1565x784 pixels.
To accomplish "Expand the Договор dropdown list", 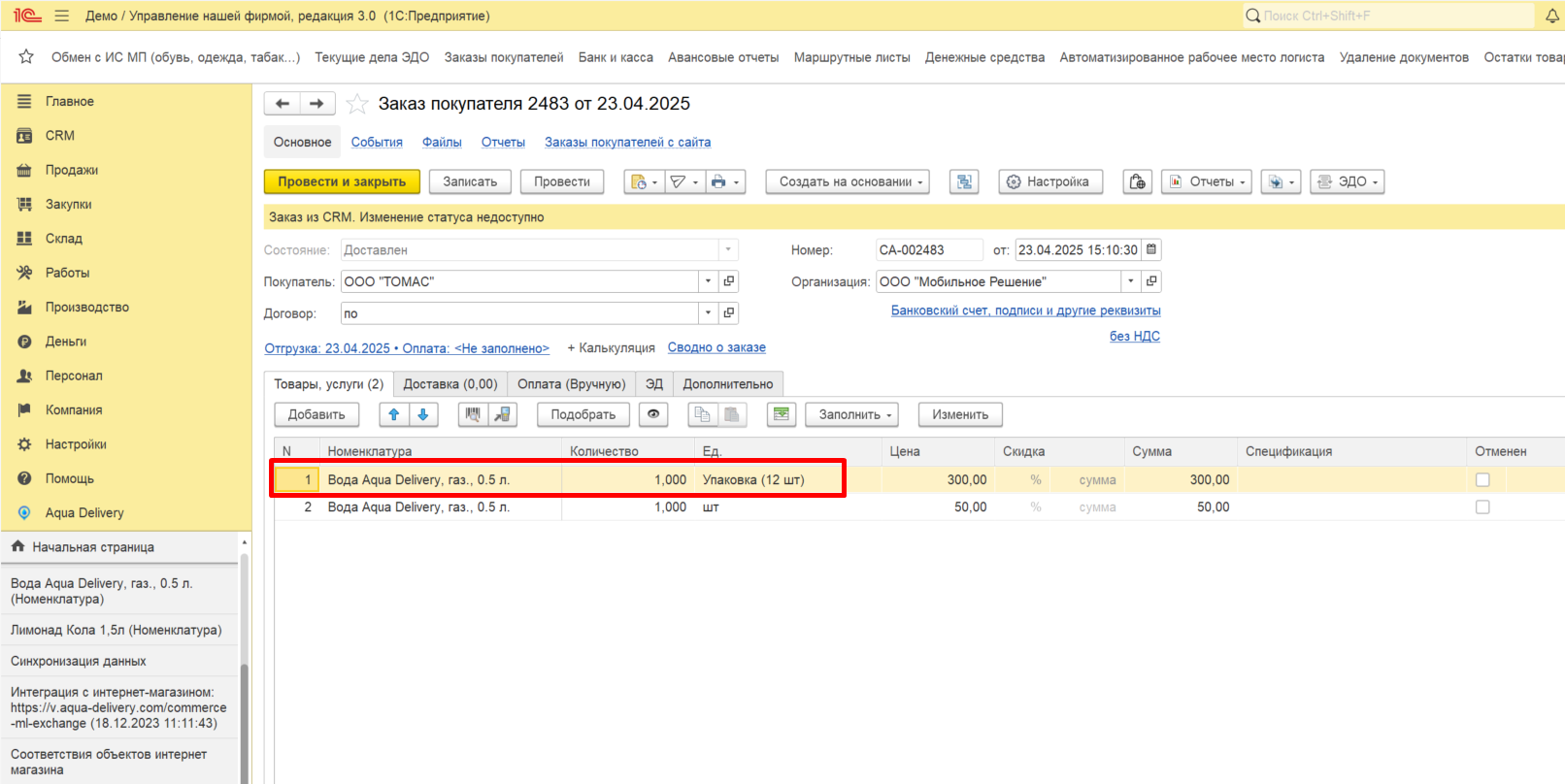I will coord(709,313).
